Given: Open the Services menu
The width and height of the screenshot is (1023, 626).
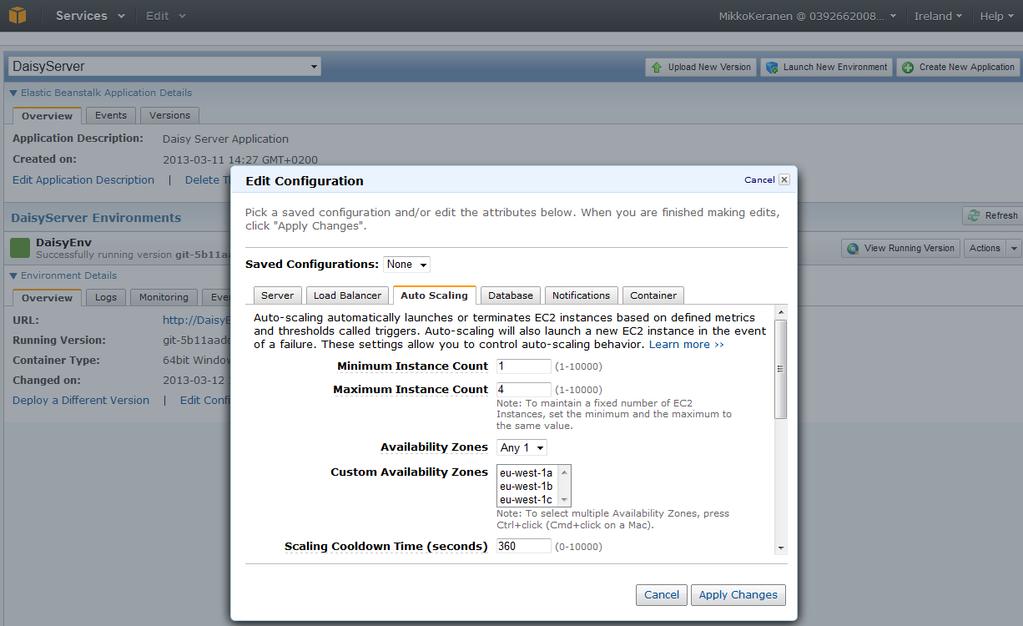Looking at the screenshot, I should pyautogui.click(x=89, y=16).
